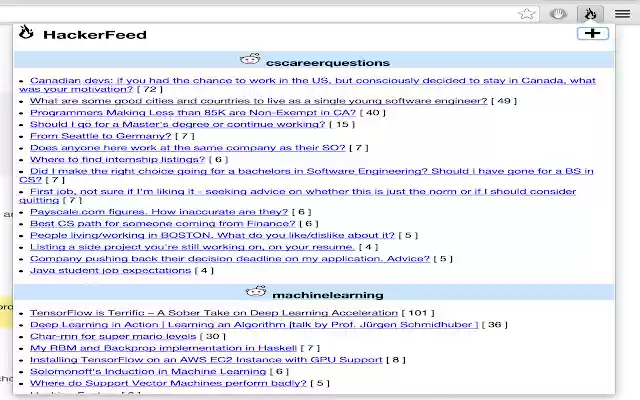
Task: Open RBM and Backprop in Haskell link
Action: pyautogui.click(x=163, y=348)
